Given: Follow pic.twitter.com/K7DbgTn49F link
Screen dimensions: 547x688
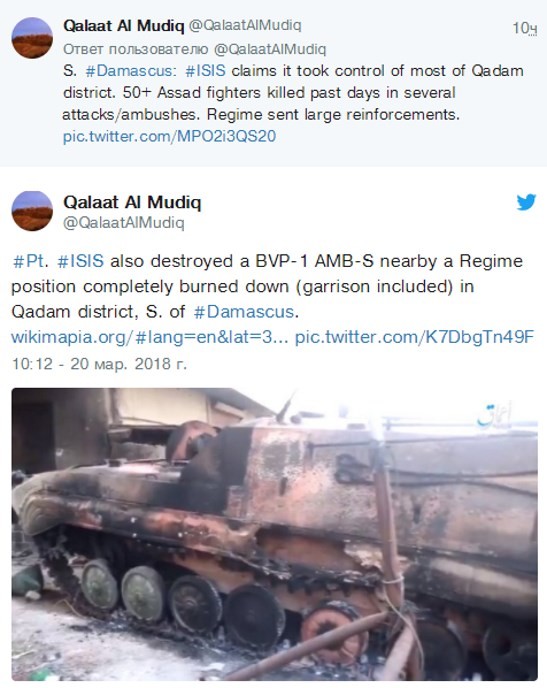Looking at the screenshot, I should click(415, 337).
